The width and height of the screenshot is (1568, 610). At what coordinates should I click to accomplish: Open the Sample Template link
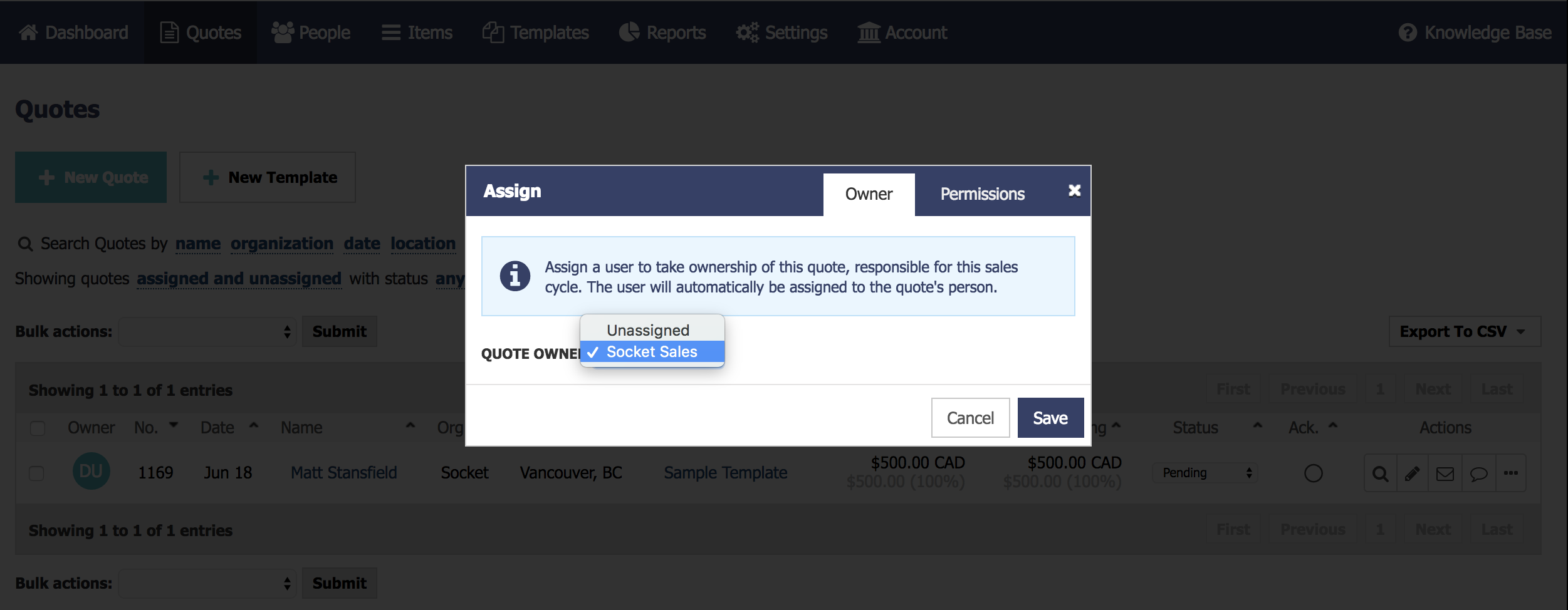725,473
